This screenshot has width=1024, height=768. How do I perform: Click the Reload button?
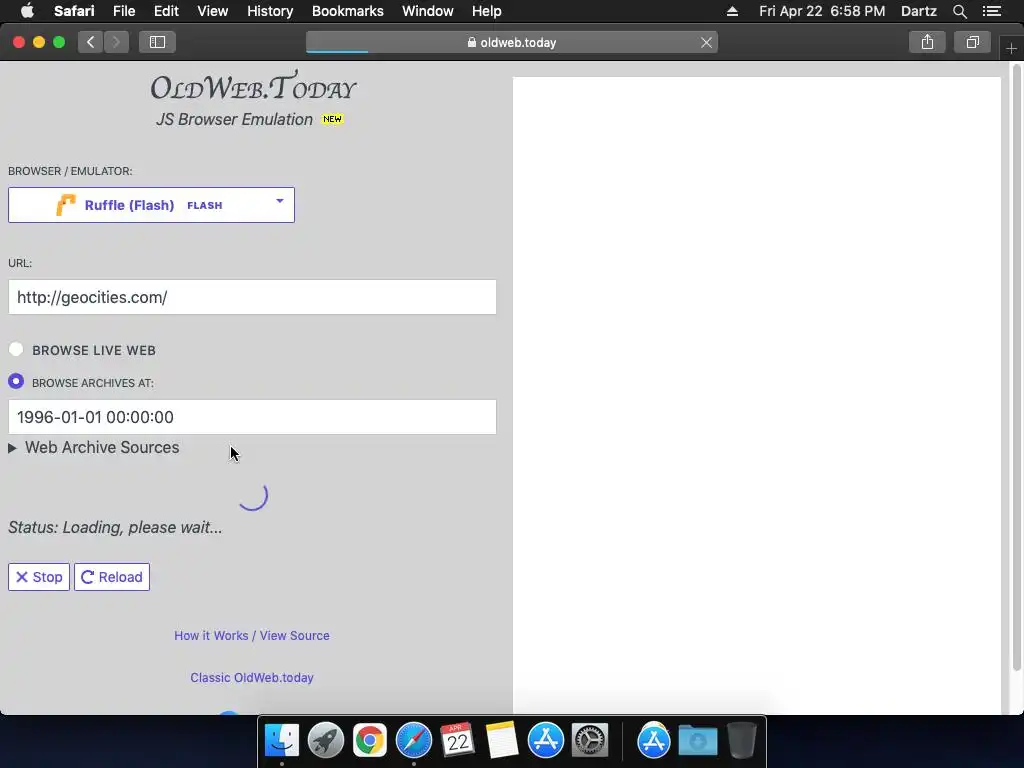(112, 577)
